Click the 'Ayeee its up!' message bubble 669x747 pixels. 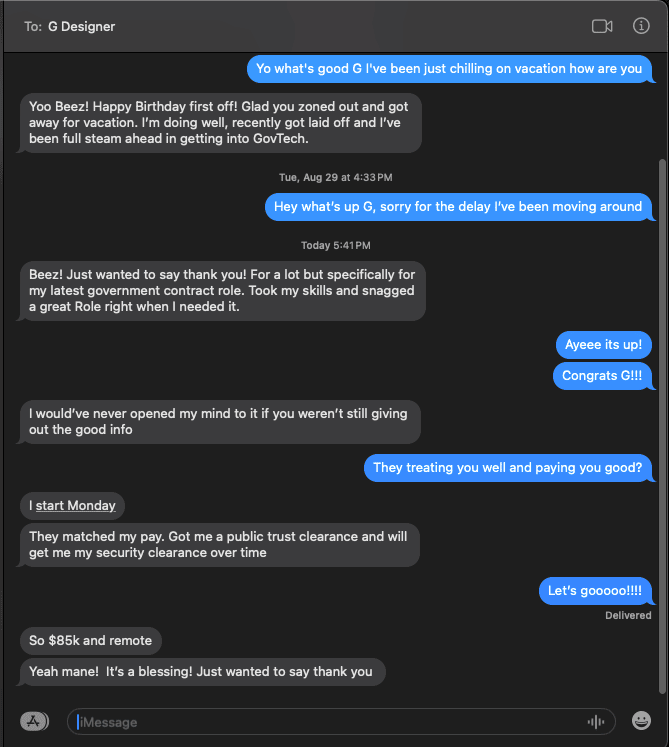point(603,345)
